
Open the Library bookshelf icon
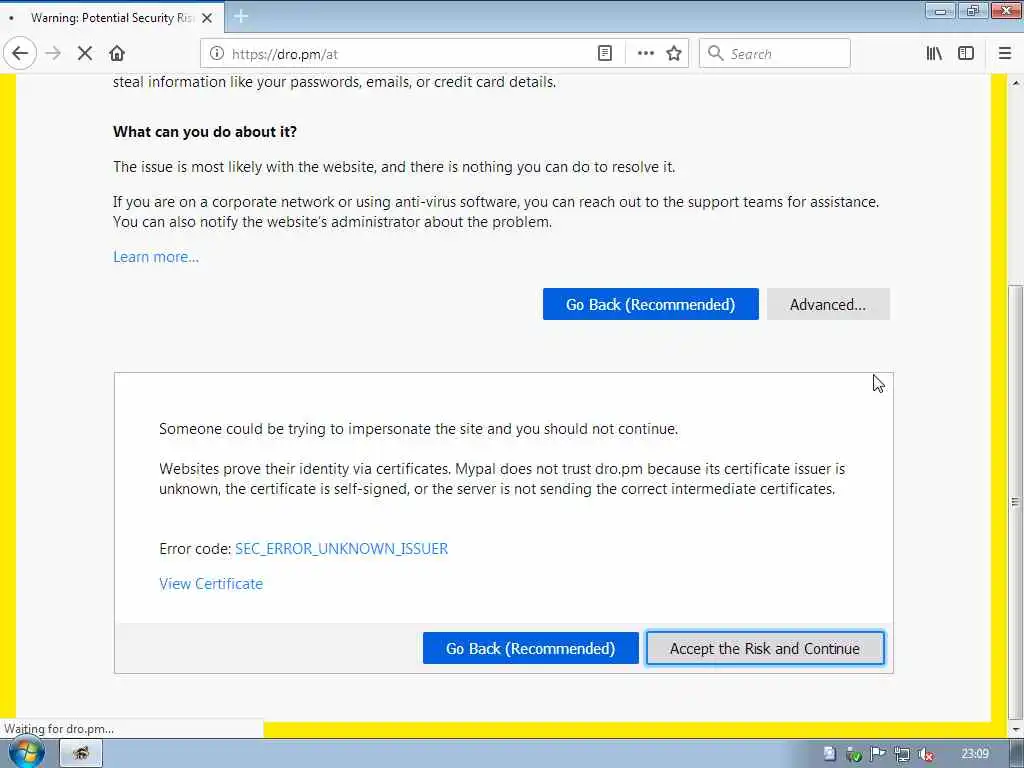coord(934,54)
